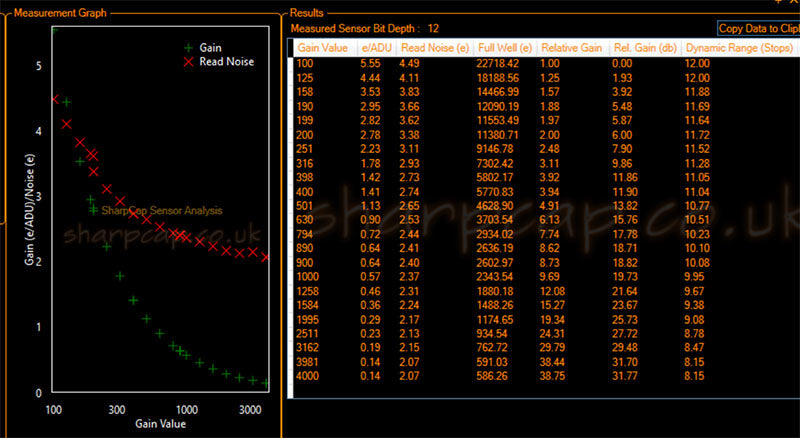Sort by the Relative Gain column header
This screenshot has width=800, height=438.
(x=572, y=47)
